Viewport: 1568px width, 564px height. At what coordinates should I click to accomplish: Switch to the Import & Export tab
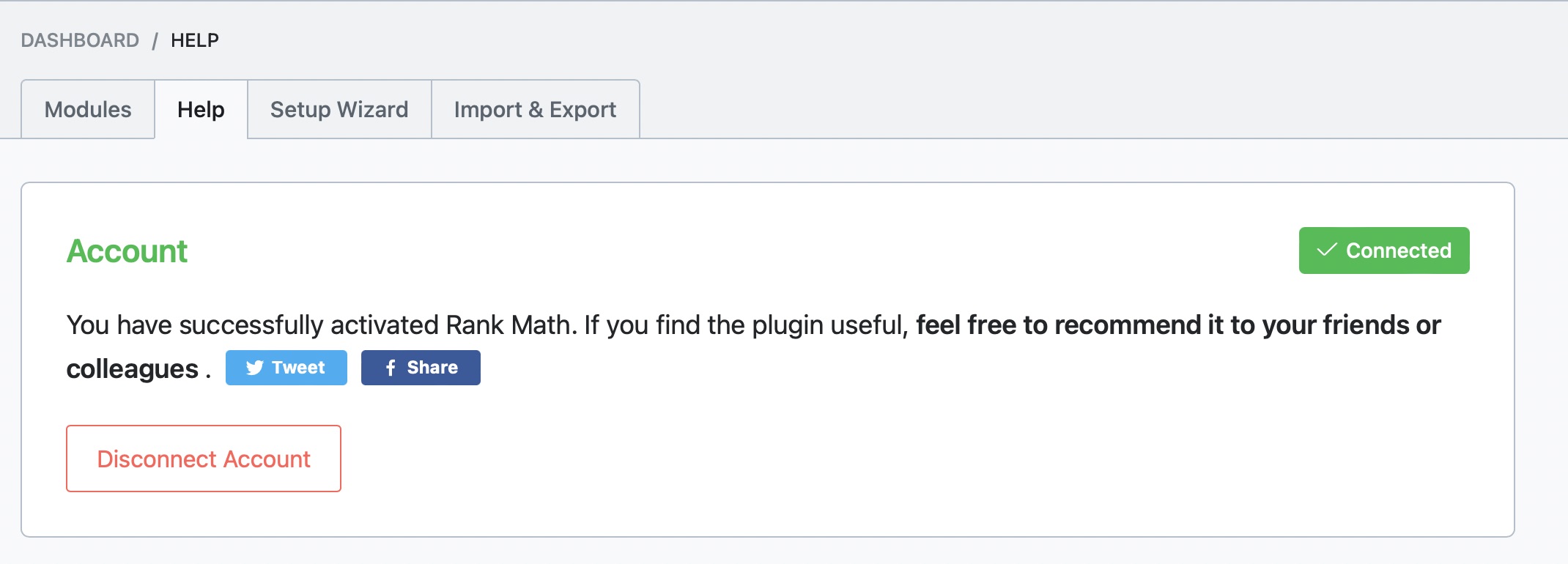pyautogui.click(x=536, y=109)
